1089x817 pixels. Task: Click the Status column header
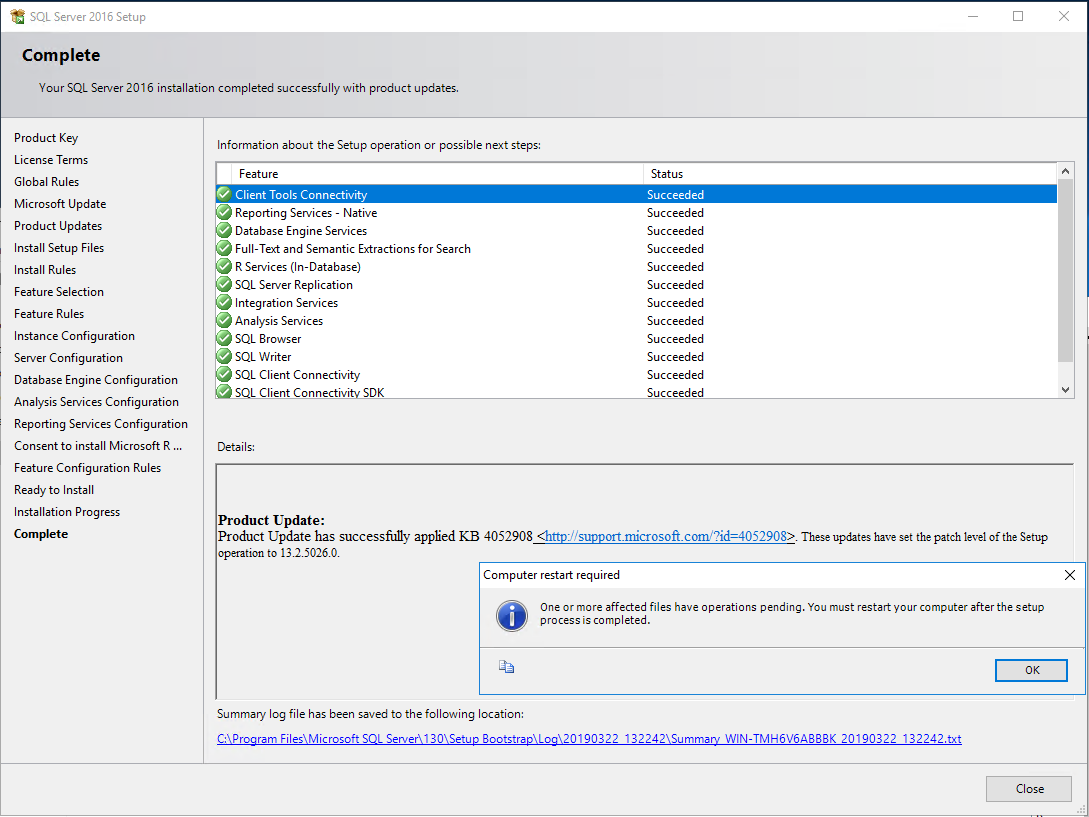(x=850, y=174)
